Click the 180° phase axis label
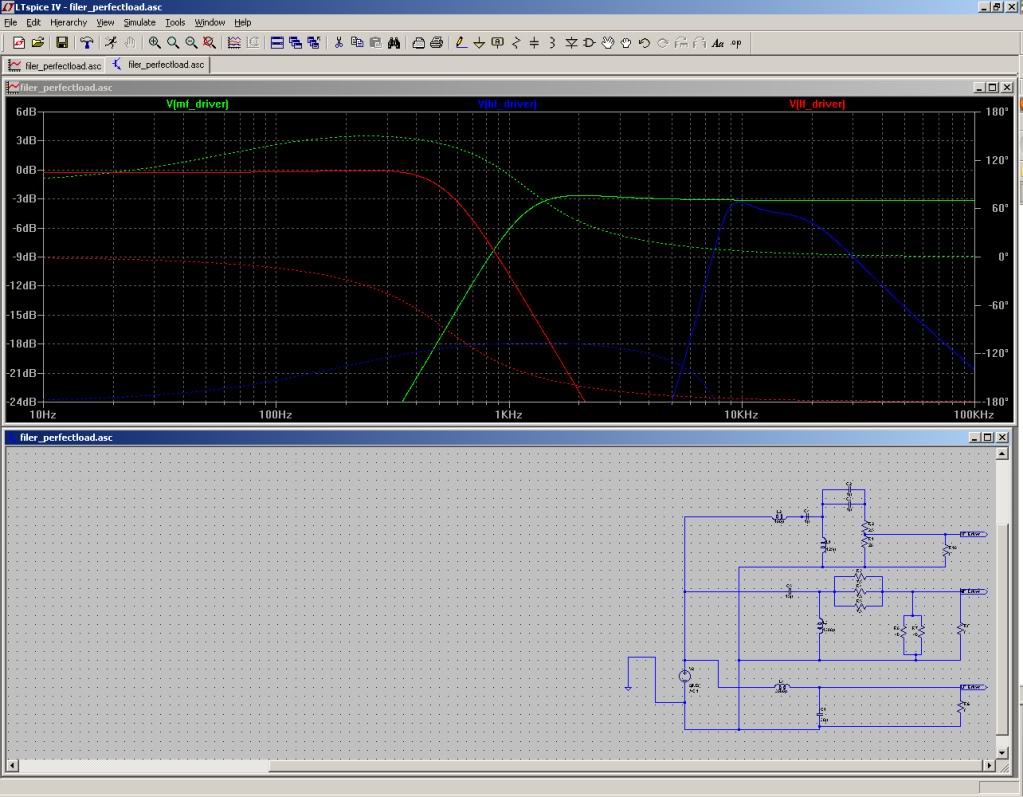Screen dimensions: 1023x797 [x=997, y=112]
